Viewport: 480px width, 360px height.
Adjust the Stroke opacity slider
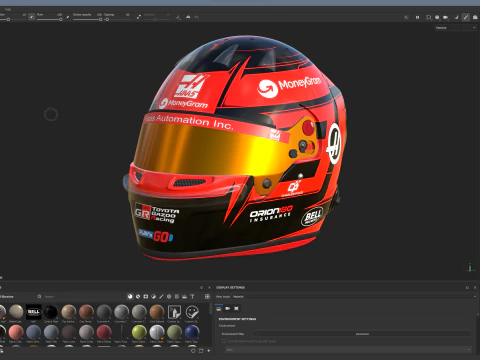click(87, 19)
